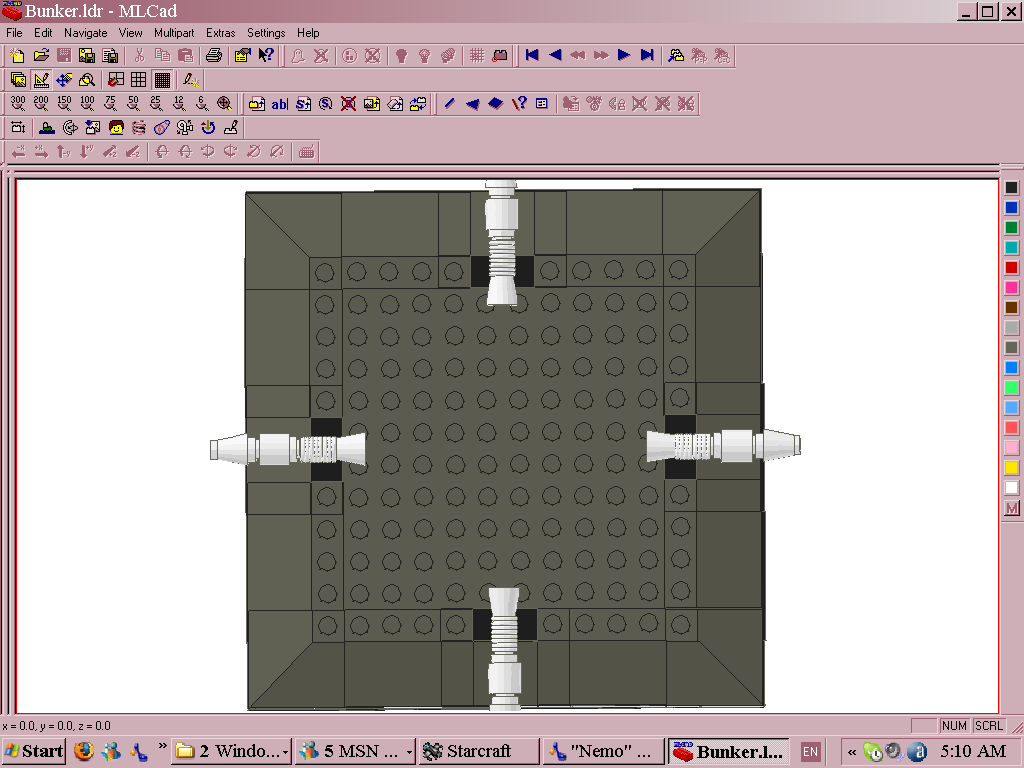This screenshot has height=768, width=1024.
Task: Expand the '2 Windo...' taskbar group arrow
Action: tap(285, 752)
